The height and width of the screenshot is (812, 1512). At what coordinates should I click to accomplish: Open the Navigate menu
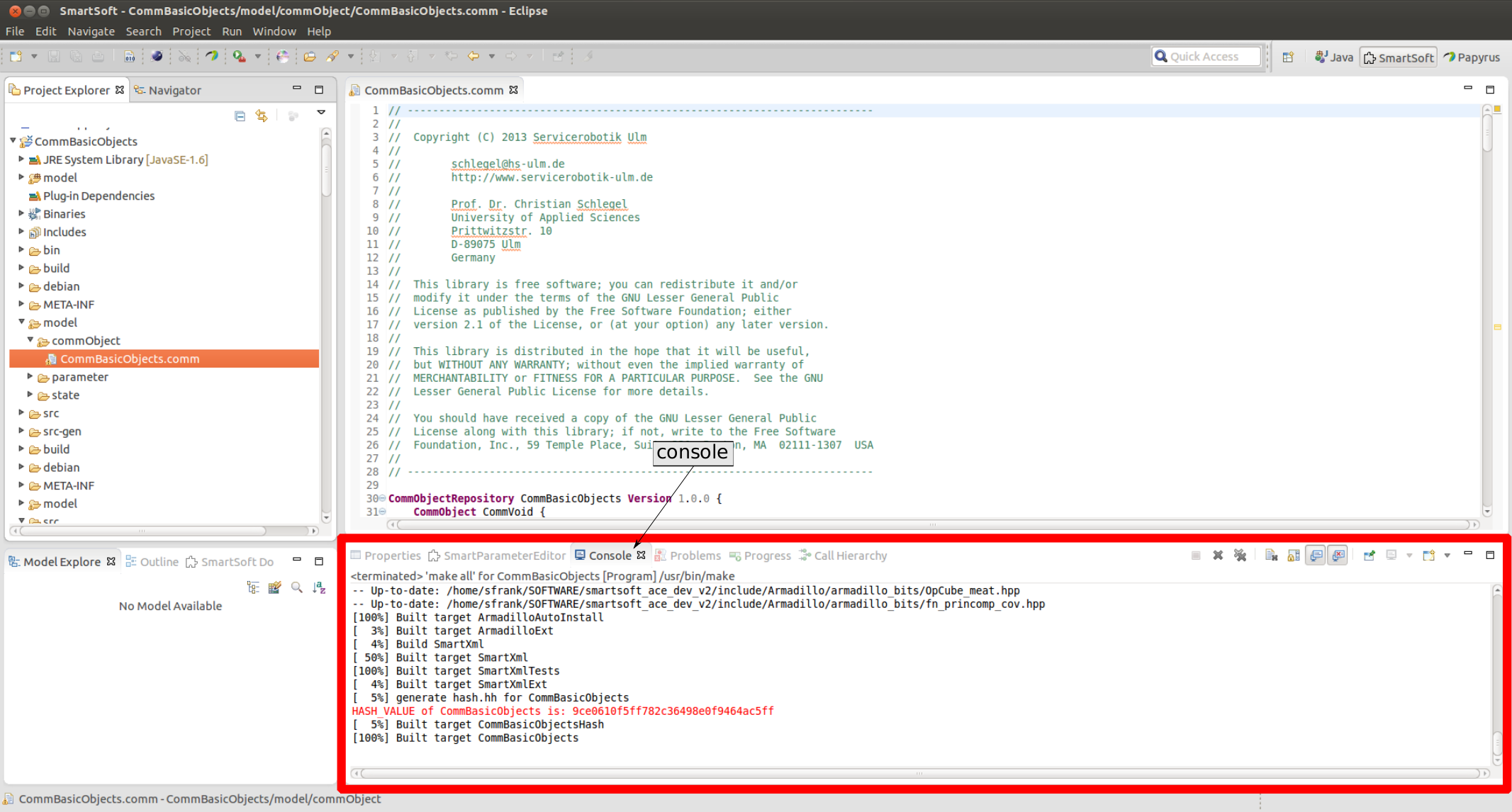(91, 31)
